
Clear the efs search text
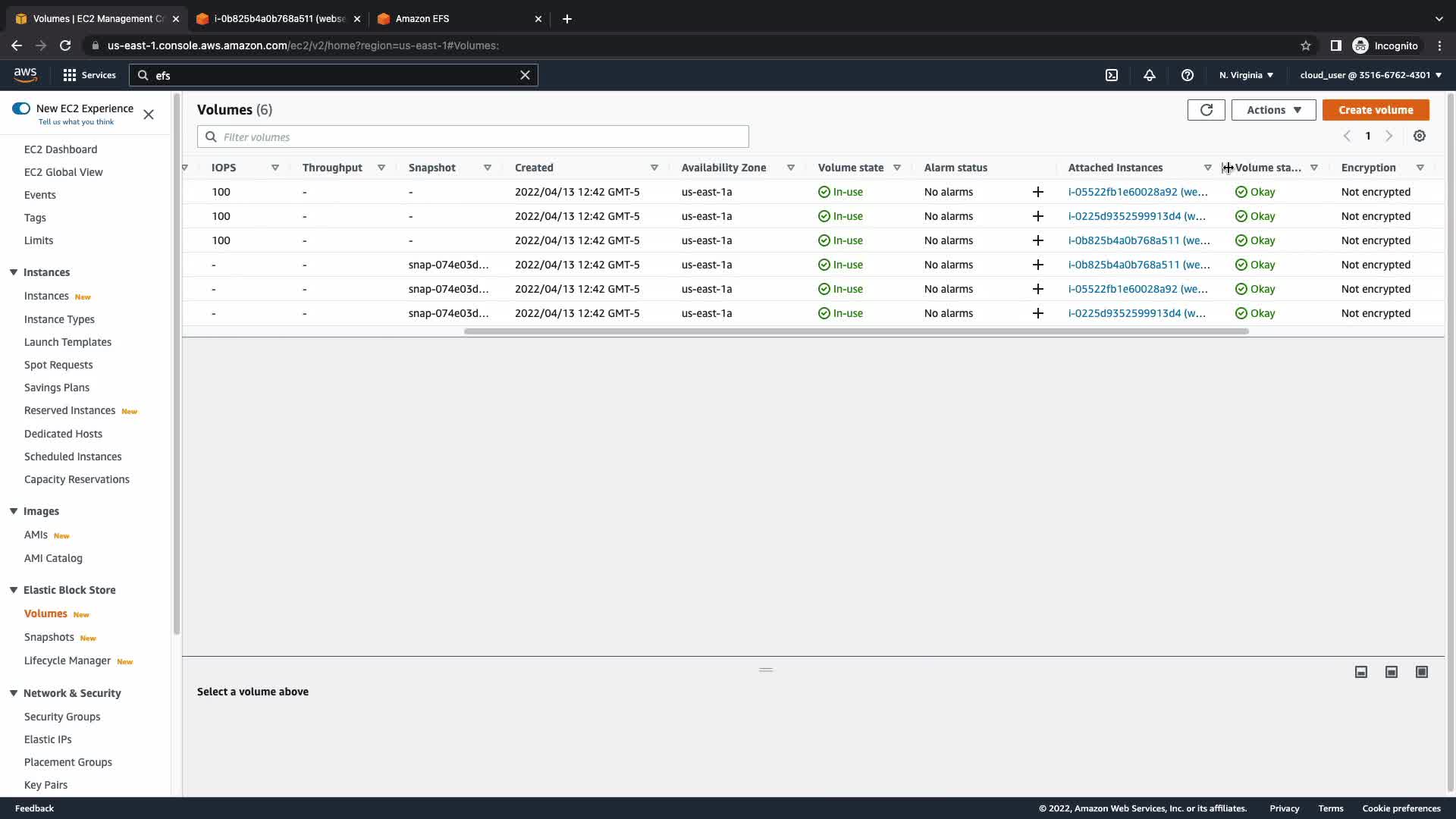tap(525, 75)
